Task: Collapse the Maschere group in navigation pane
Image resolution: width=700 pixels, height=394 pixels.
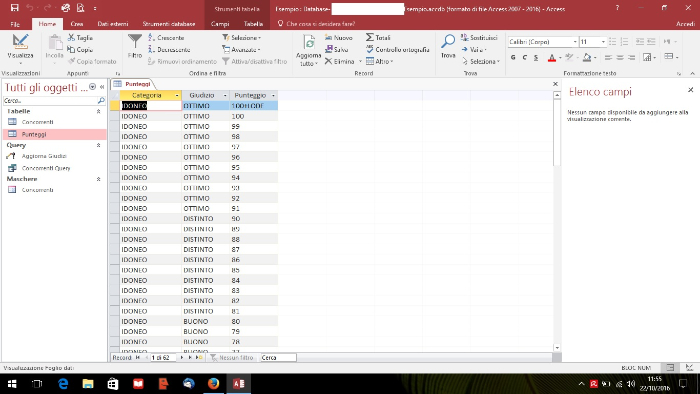Action: pos(99,179)
